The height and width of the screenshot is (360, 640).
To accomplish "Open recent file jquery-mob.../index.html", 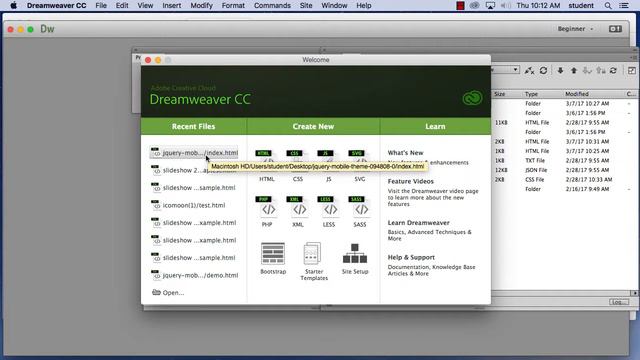I will (x=194, y=153).
